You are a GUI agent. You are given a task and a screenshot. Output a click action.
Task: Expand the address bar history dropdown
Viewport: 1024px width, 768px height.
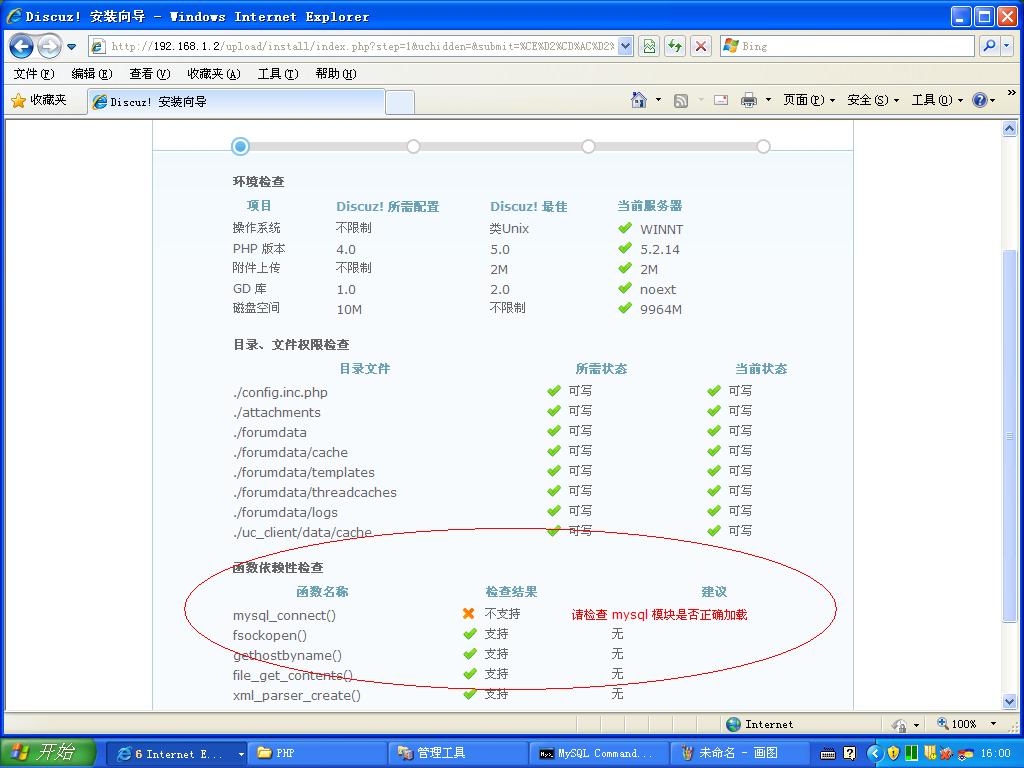coord(626,46)
